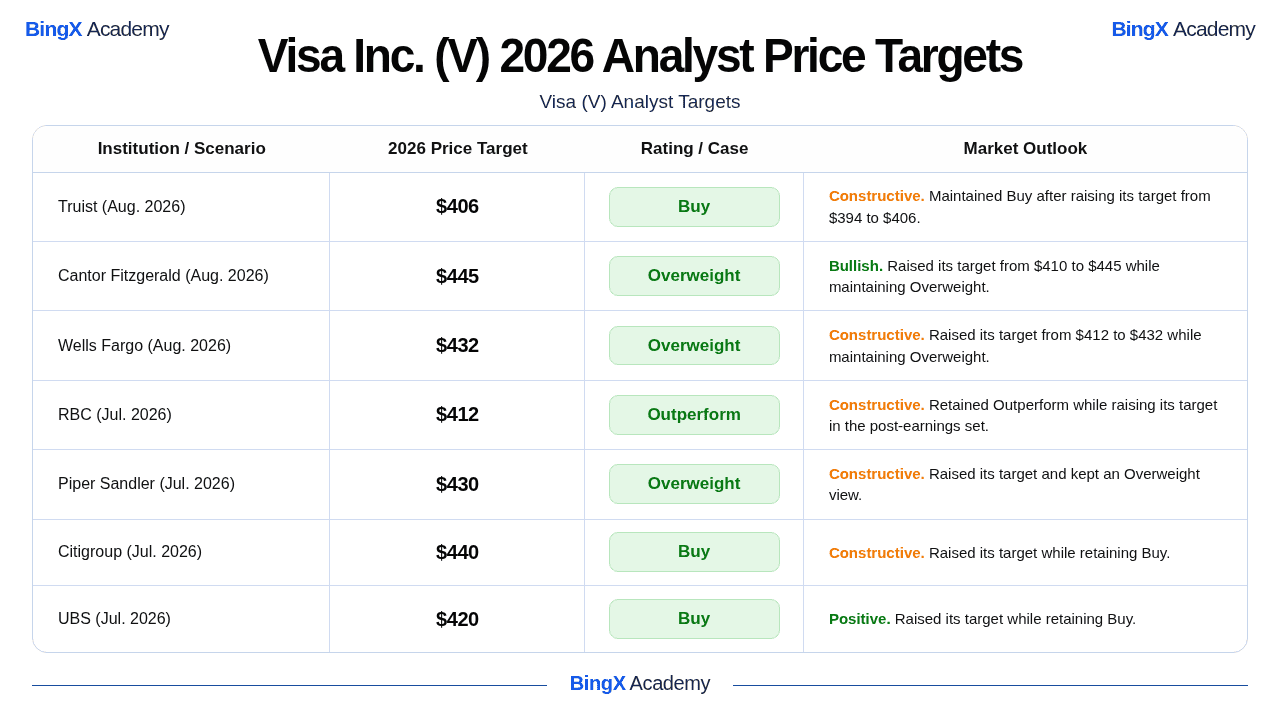The image size is (1280, 720).
Task: Click the Outperform badge for RBC
Action: click(x=694, y=415)
